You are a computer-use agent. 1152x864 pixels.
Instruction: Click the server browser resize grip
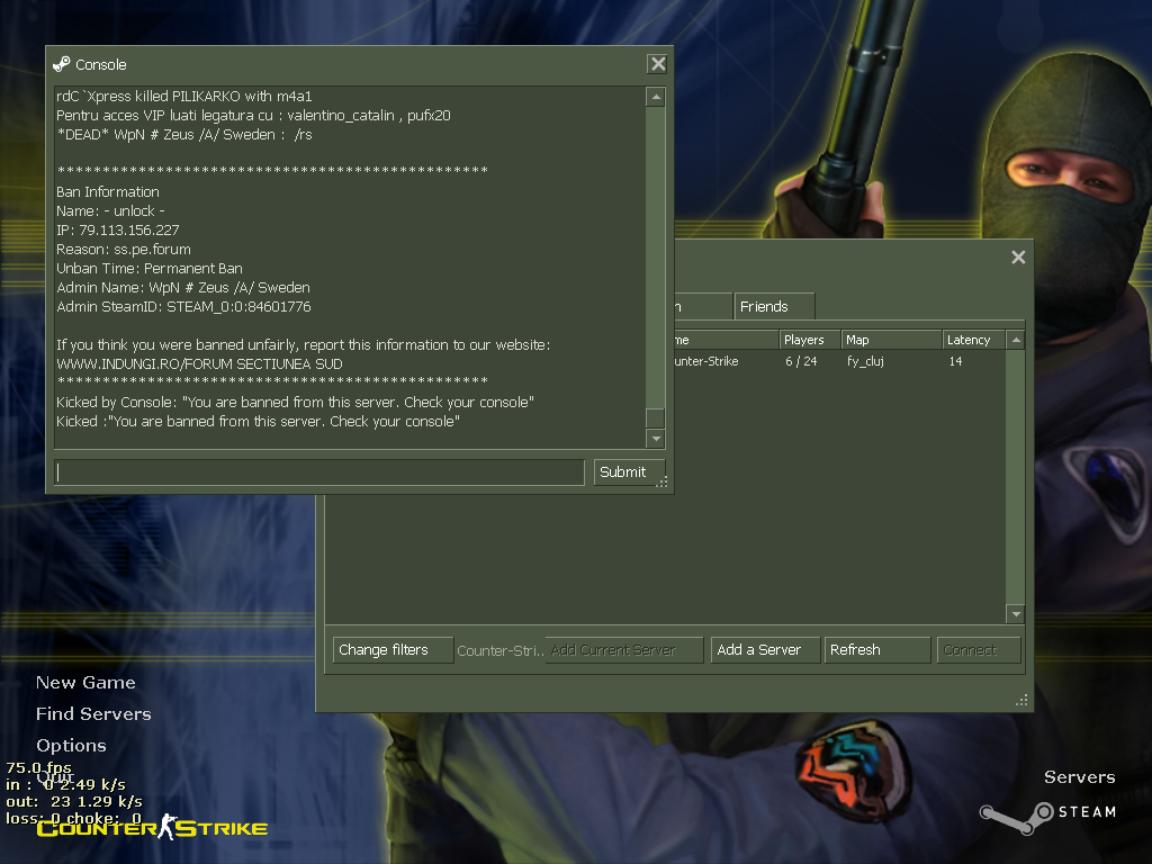pos(1021,700)
